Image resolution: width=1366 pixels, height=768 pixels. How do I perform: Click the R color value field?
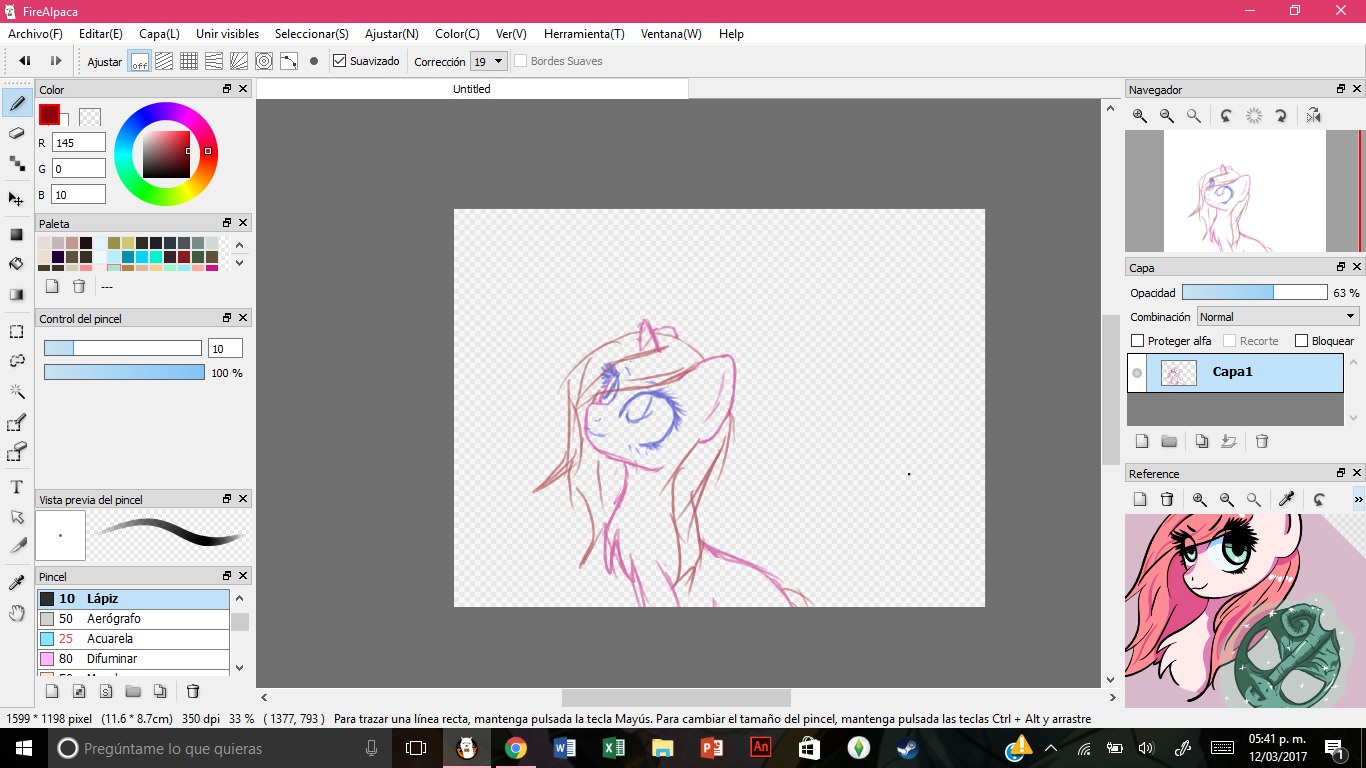(79, 143)
